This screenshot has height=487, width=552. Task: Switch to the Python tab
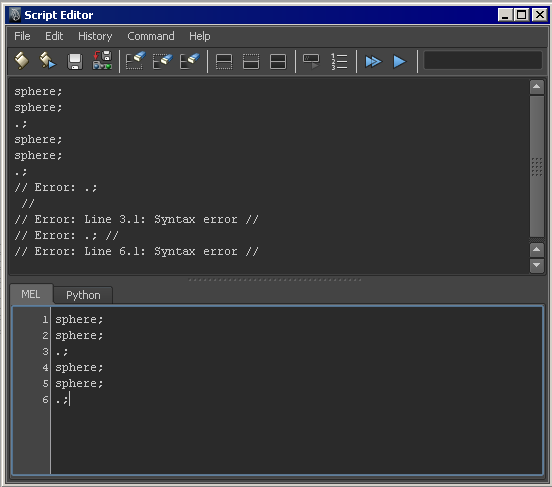click(x=83, y=295)
